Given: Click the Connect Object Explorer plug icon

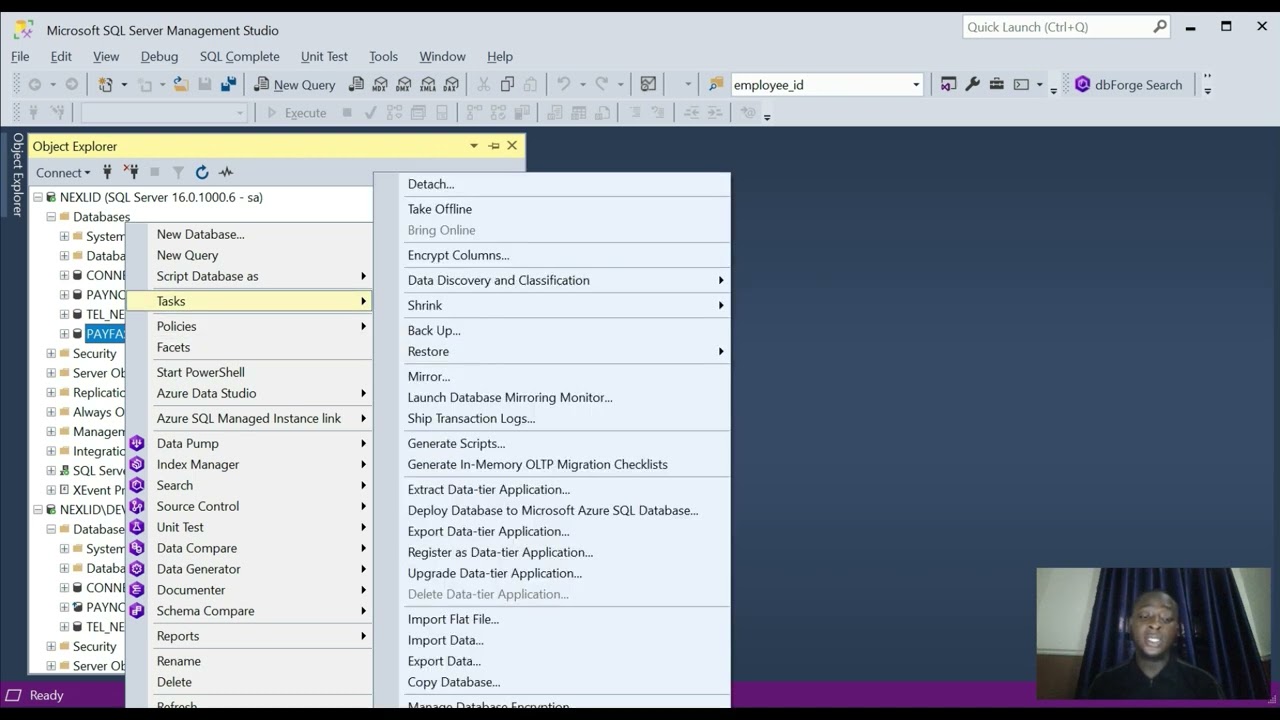Looking at the screenshot, I should [107, 172].
